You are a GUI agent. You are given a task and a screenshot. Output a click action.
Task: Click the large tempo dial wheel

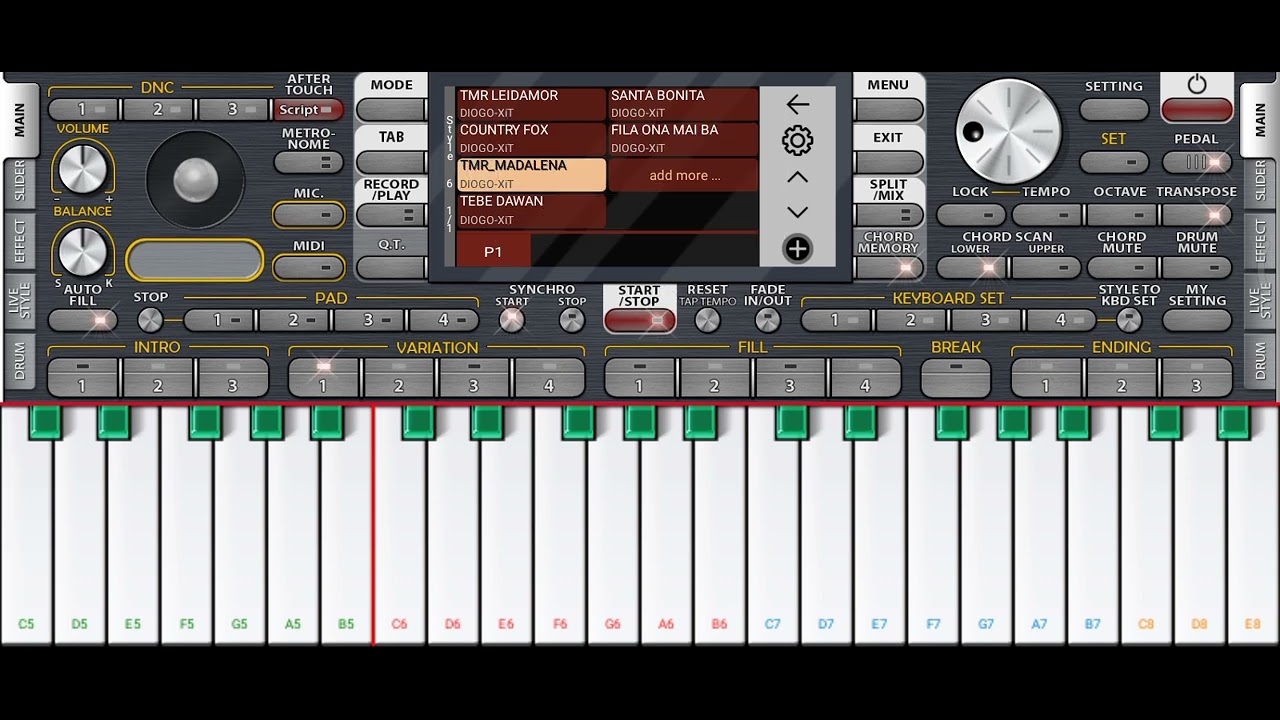(1008, 131)
